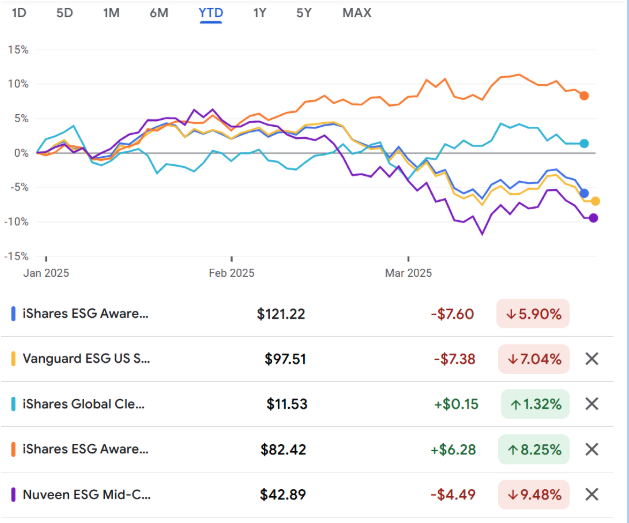Click the blue swatch beside iShares ESG Aware $121.22
Viewport: 629px width, 523px height.
tap(13, 314)
